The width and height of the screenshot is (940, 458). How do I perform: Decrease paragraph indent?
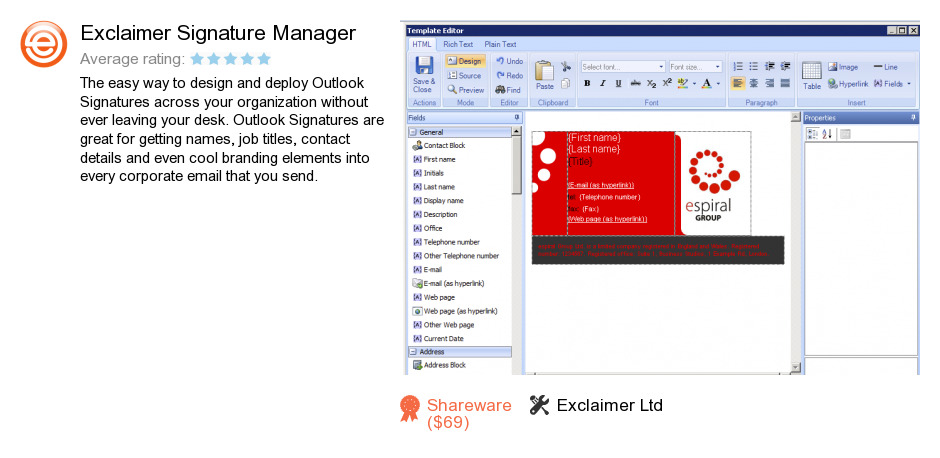click(x=770, y=67)
